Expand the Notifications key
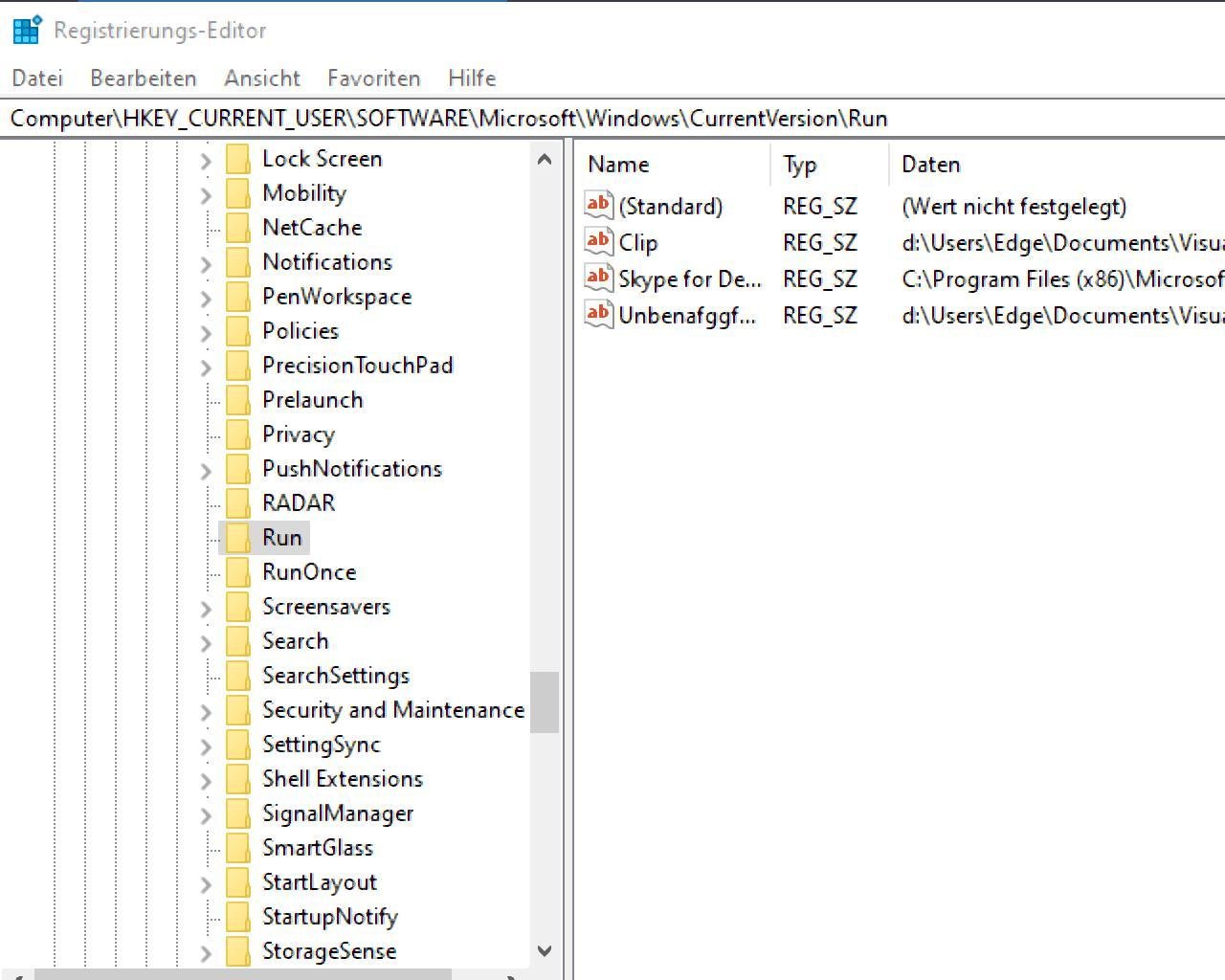This screenshot has width=1225, height=980. pyautogui.click(x=206, y=264)
